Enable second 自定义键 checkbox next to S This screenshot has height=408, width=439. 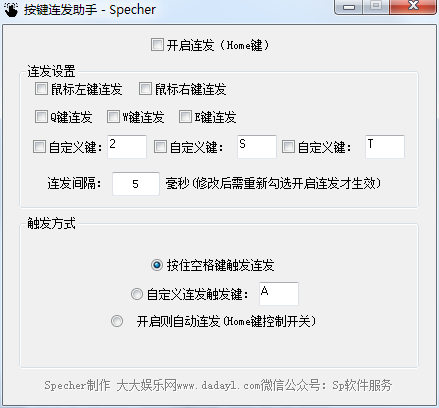160,147
